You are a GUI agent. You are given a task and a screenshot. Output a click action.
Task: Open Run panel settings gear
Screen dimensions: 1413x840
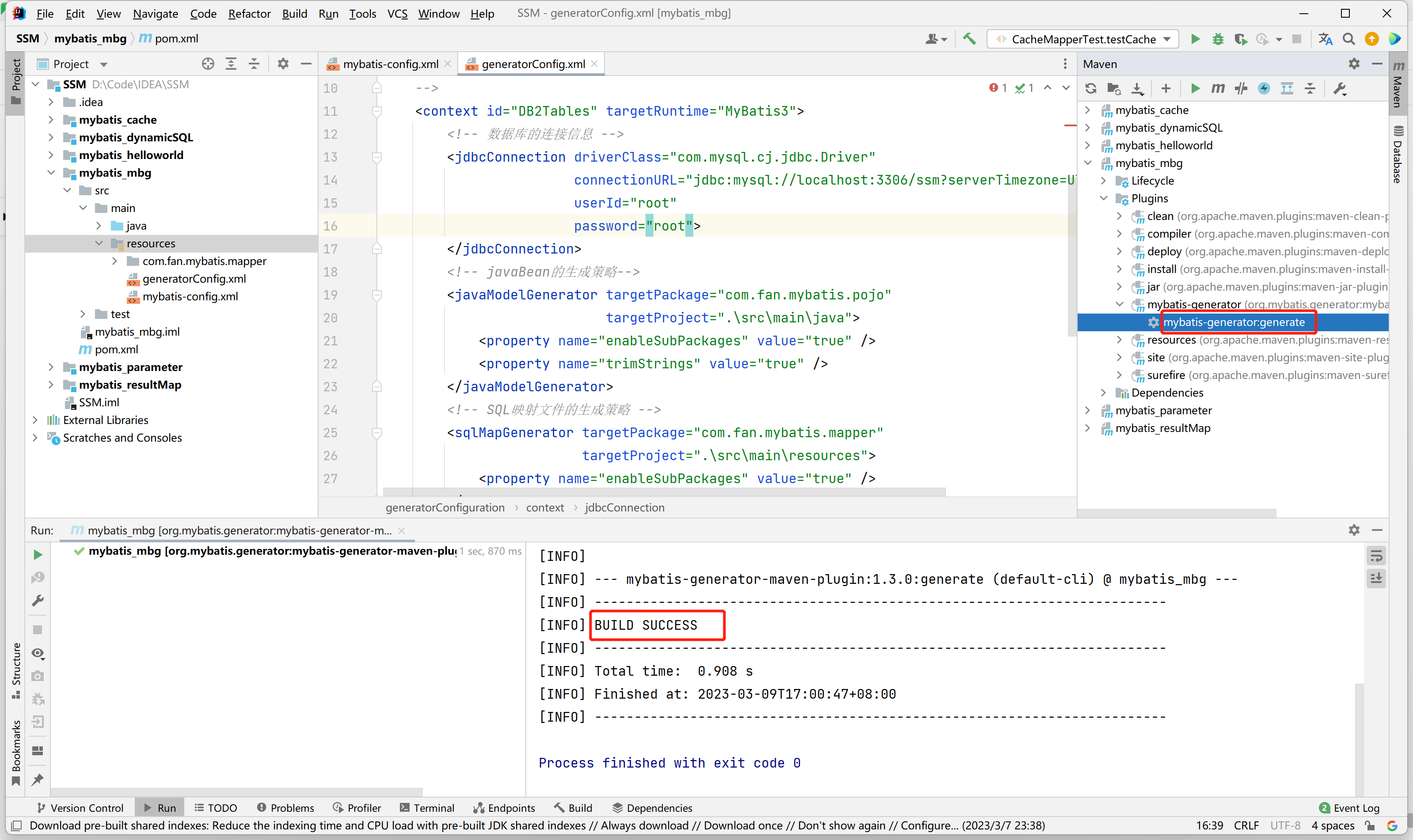click(x=1353, y=530)
